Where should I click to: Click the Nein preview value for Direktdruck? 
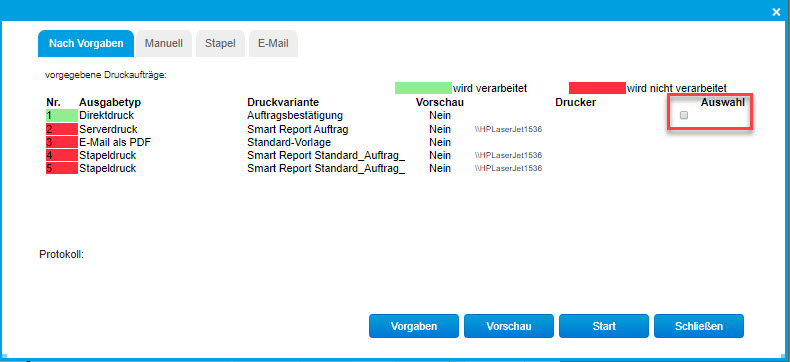pos(440,115)
